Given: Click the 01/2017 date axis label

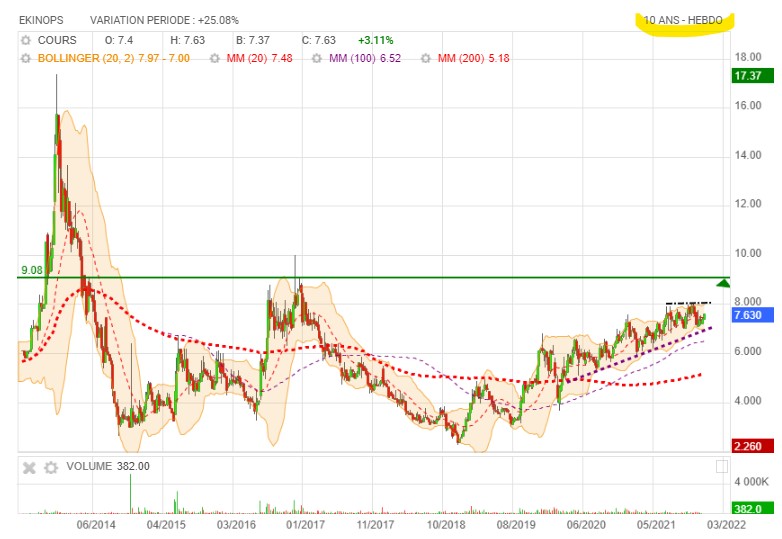Looking at the screenshot, I should coord(305,525).
